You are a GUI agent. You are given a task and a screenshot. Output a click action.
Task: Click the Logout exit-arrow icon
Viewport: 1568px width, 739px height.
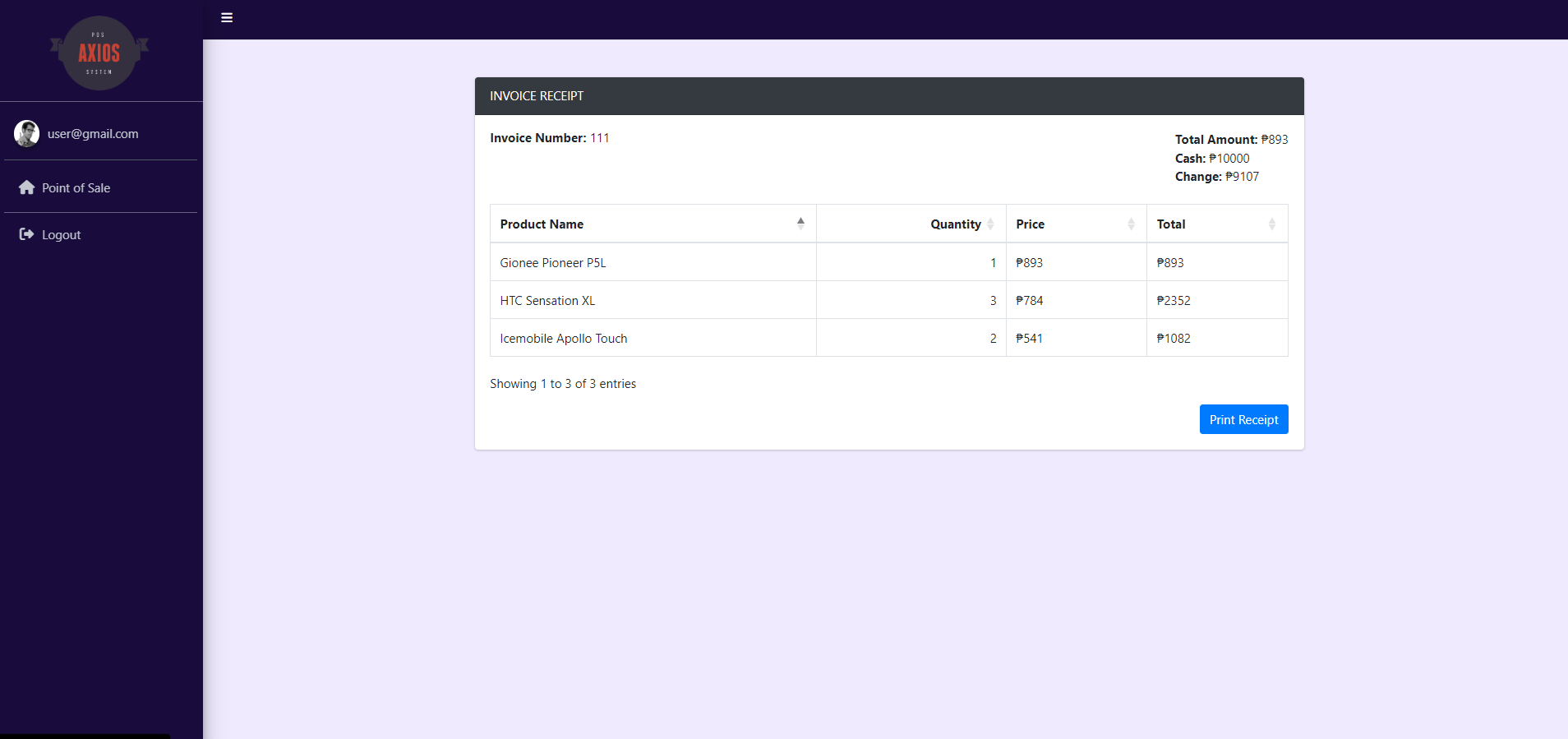pyautogui.click(x=26, y=234)
